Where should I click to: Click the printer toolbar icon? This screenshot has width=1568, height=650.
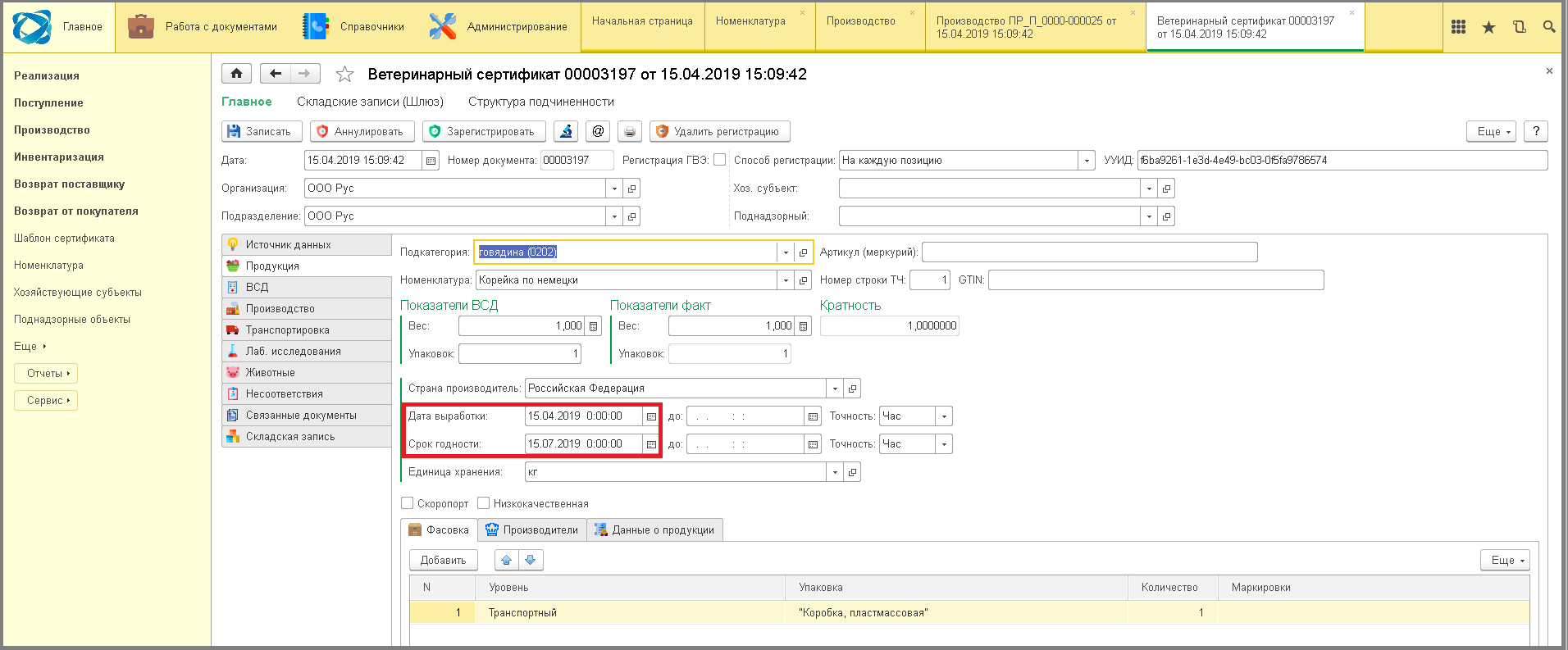tap(629, 131)
